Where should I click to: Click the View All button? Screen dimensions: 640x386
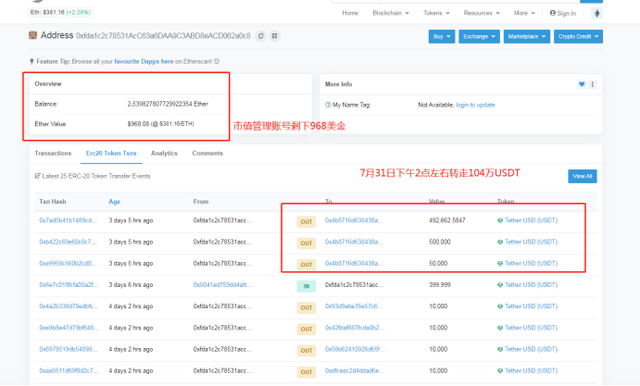[x=582, y=176]
